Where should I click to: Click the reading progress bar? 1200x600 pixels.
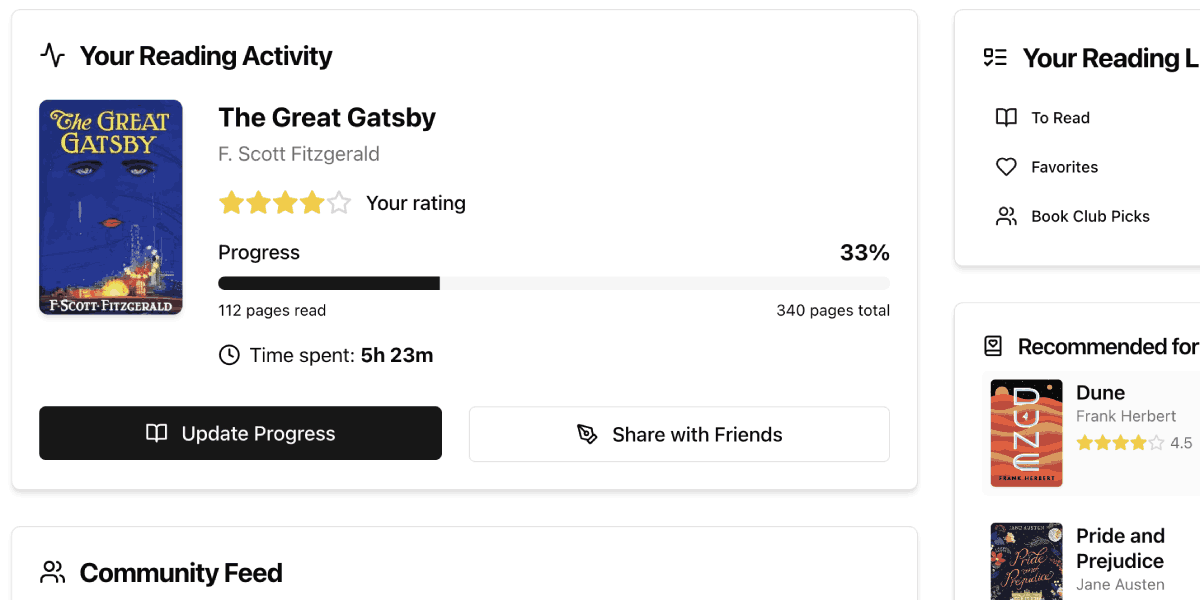point(553,283)
